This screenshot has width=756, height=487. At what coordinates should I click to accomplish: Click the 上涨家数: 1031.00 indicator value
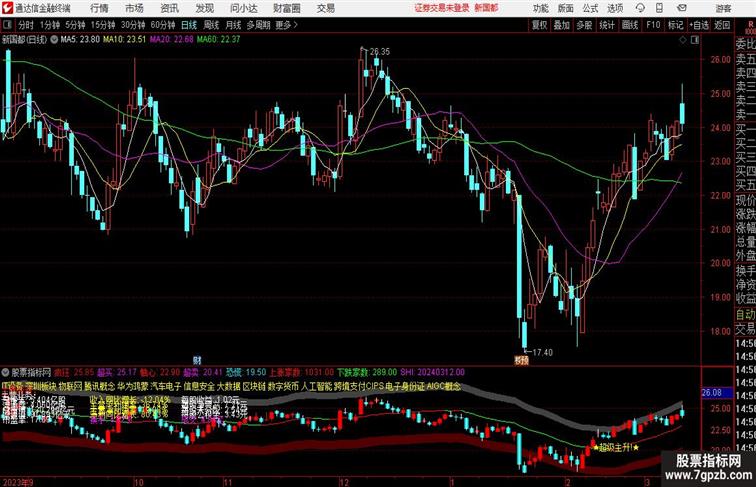[x=301, y=372]
